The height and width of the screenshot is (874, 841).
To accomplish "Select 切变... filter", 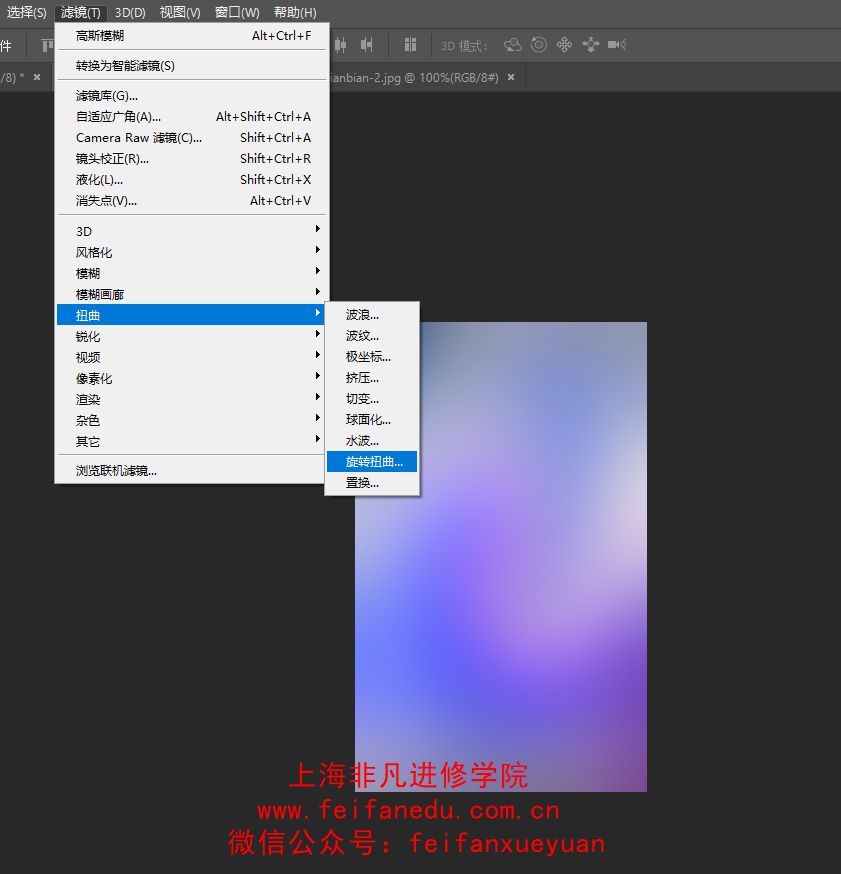I will pyautogui.click(x=372, y=399).
